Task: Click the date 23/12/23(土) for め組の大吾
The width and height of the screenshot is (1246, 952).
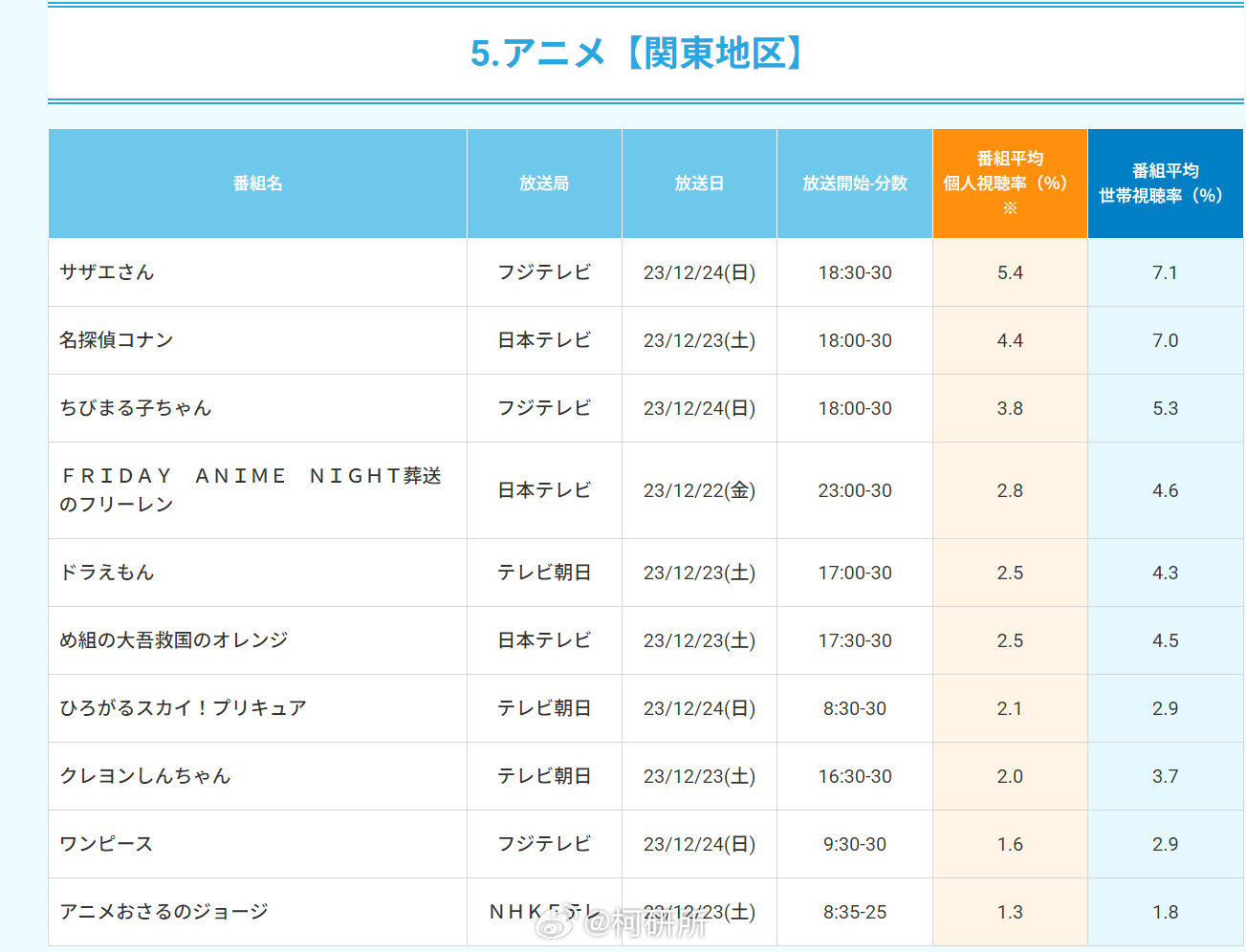Action: (x=699, y=640)
